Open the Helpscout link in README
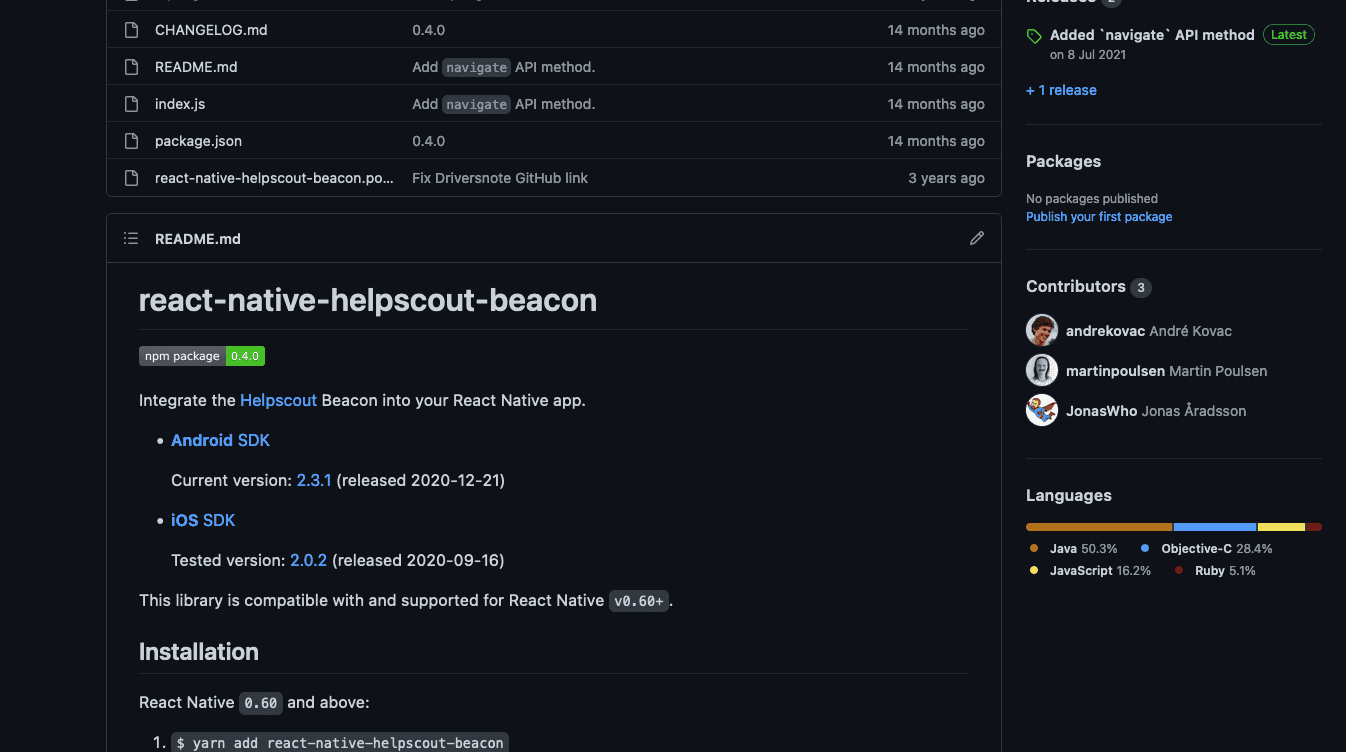 [278, 400]
